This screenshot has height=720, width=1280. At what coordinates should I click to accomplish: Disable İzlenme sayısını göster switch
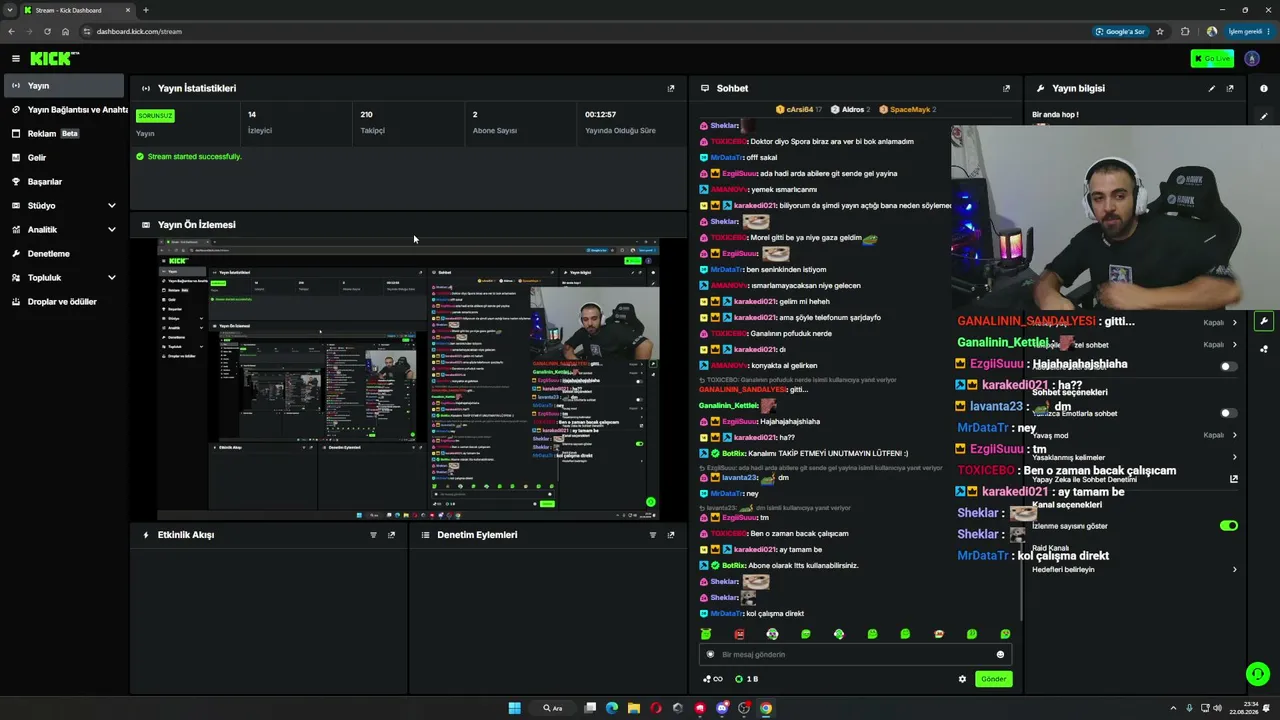coord(1228,525)
